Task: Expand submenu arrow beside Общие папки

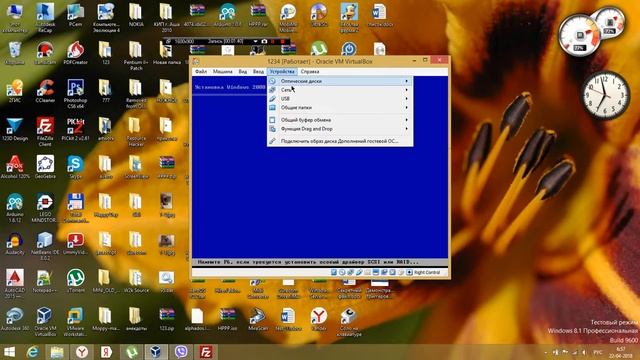Action: click(x=407, y=108)
